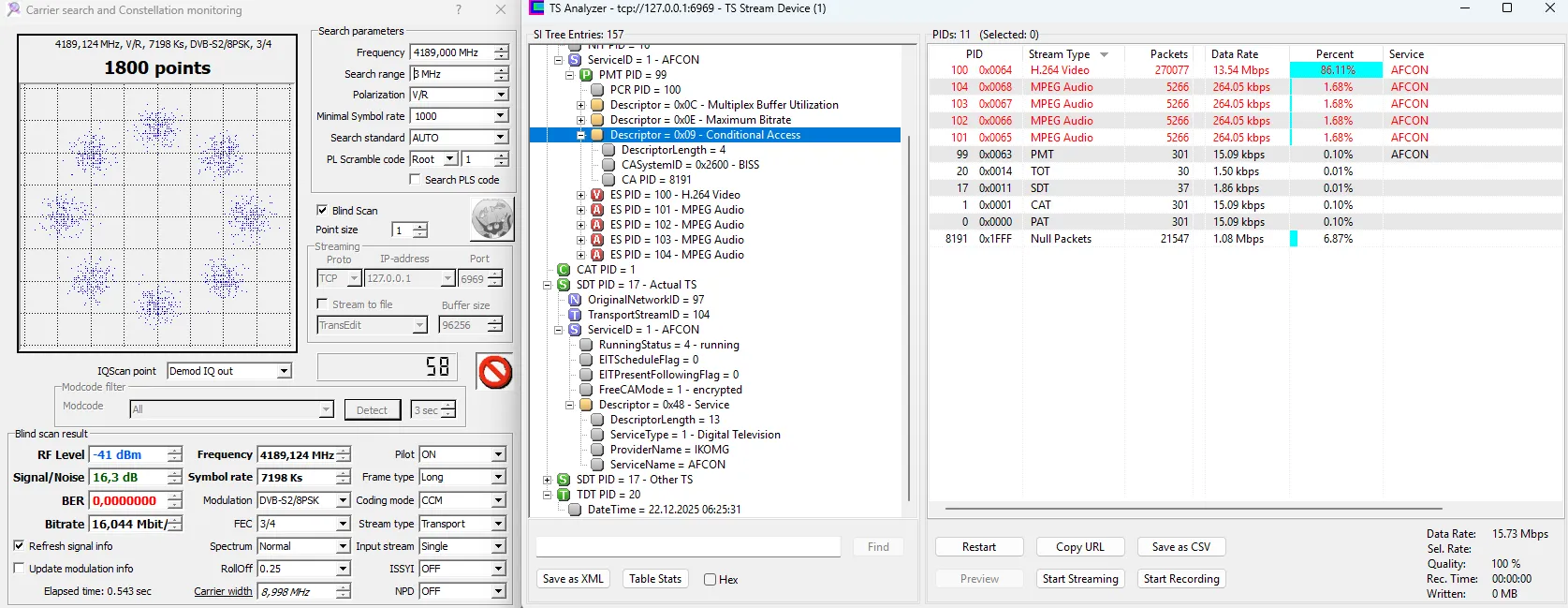
Task: Sort by the Data Rate column header
Action: [x=1234, y=54]
